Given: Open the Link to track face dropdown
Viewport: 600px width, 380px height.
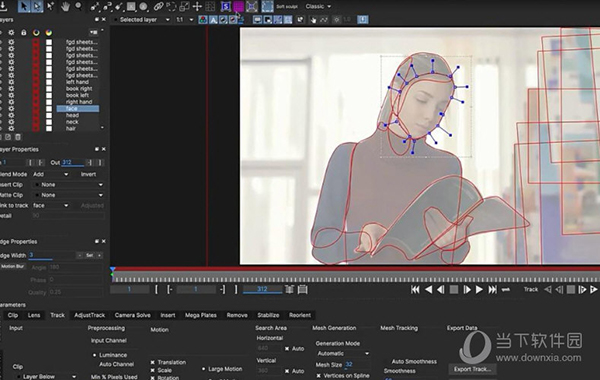Looking at the screenshot, I should [x=51, y=205].
